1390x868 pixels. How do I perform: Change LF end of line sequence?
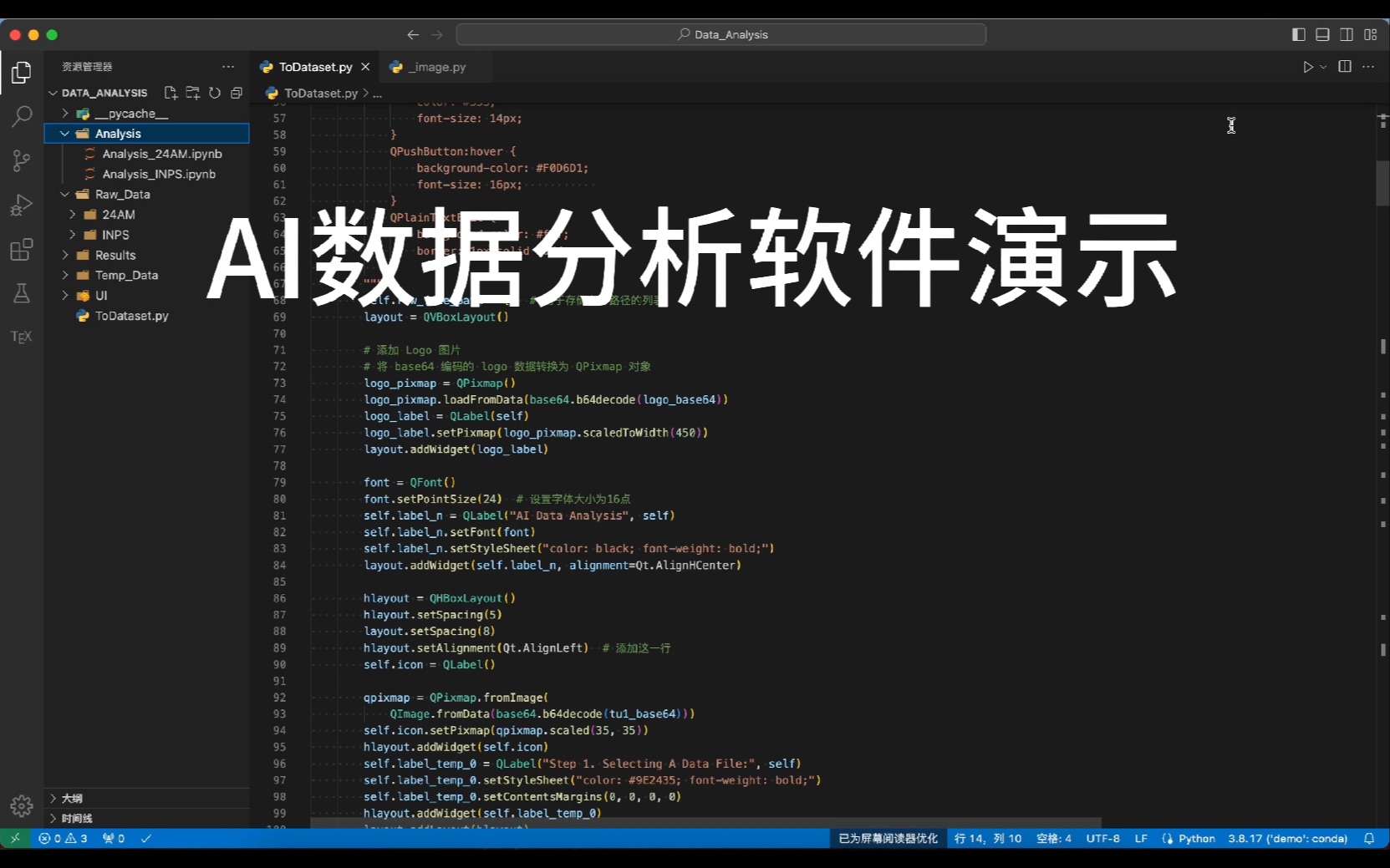(x=1141, y=839)
